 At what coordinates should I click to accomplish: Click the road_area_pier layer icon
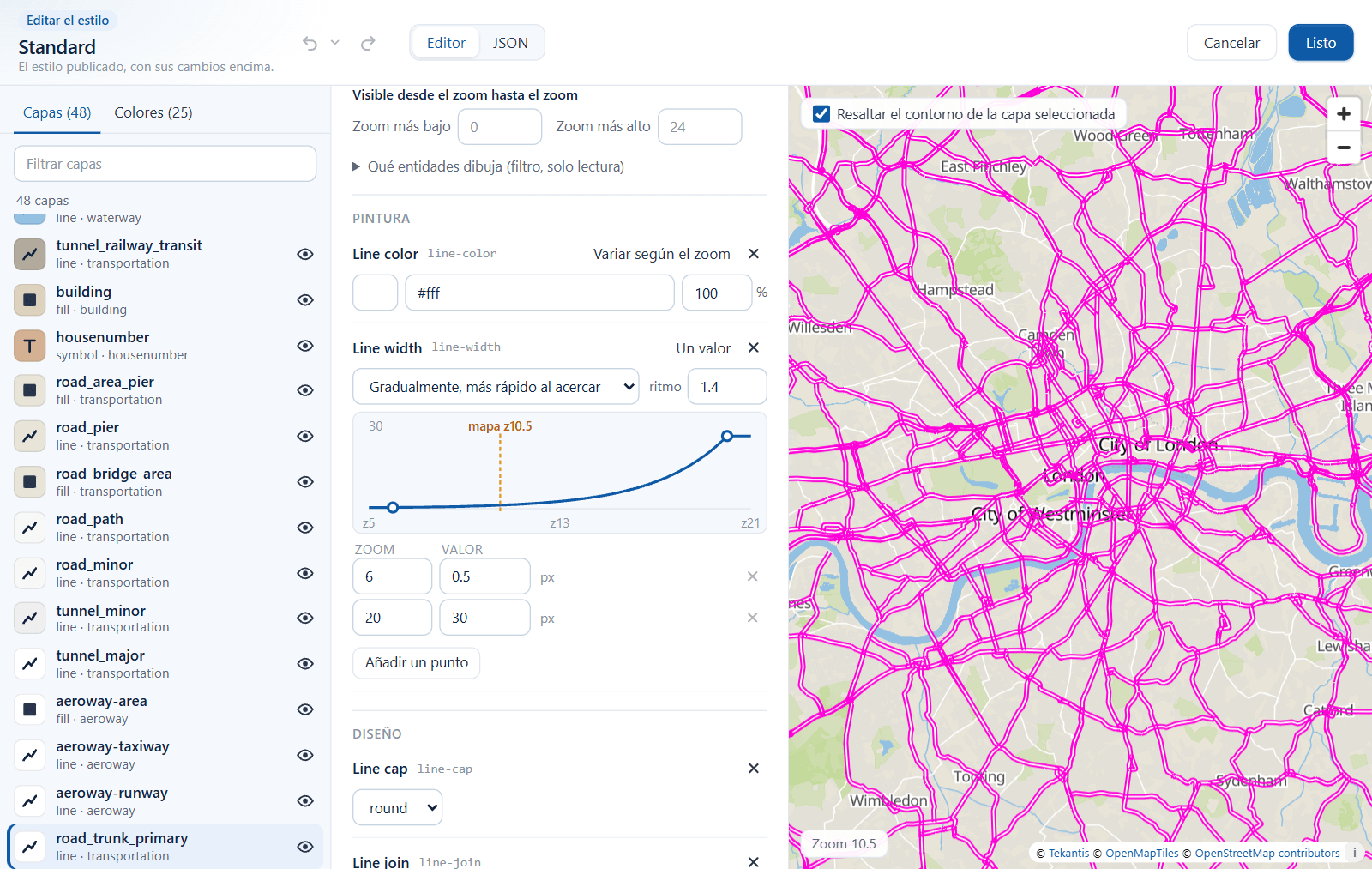pyautogui.click(x=30, y=390)
